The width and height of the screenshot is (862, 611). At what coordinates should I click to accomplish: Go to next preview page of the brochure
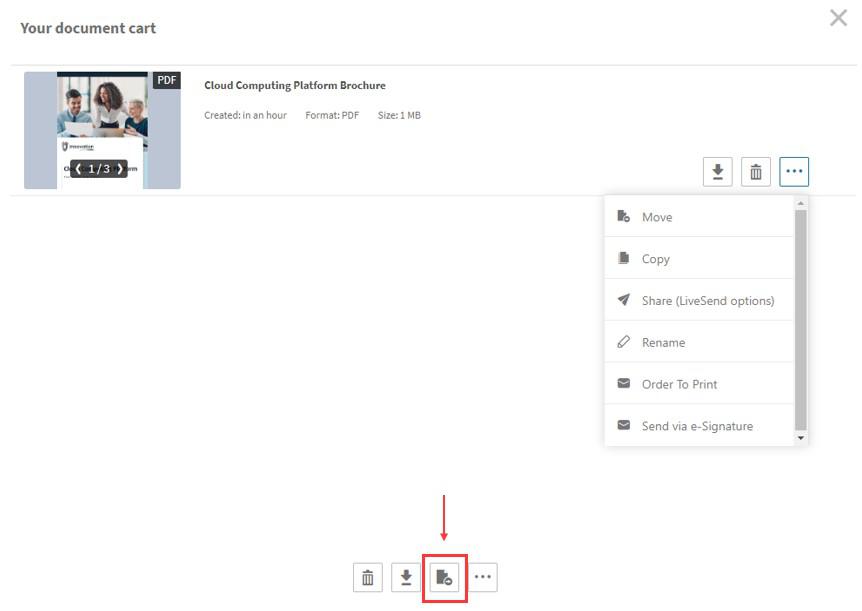119,169
